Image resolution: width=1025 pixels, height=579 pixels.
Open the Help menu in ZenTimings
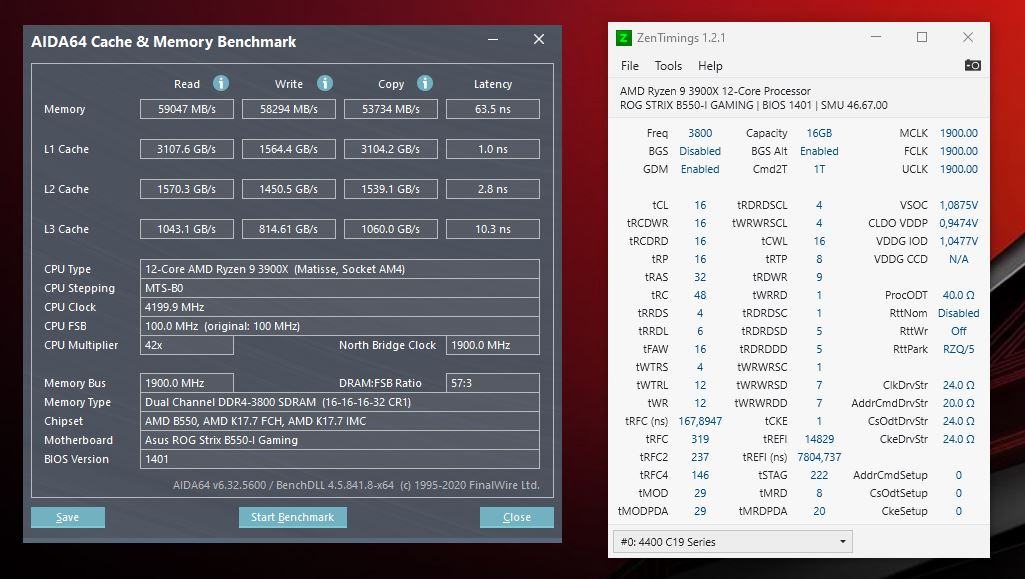point(710,66)
